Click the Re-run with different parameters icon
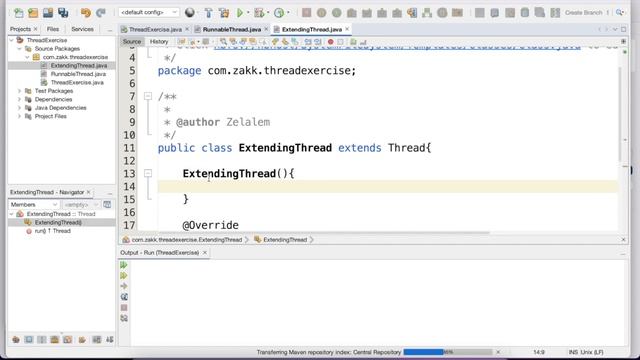The height and width of the screenshot is (360, 640). coord(124,276)
